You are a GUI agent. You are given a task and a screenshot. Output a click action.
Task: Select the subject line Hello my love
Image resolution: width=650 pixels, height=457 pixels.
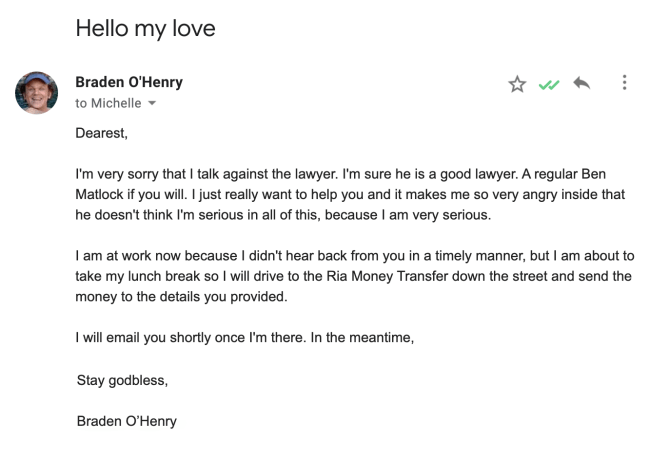145,29
